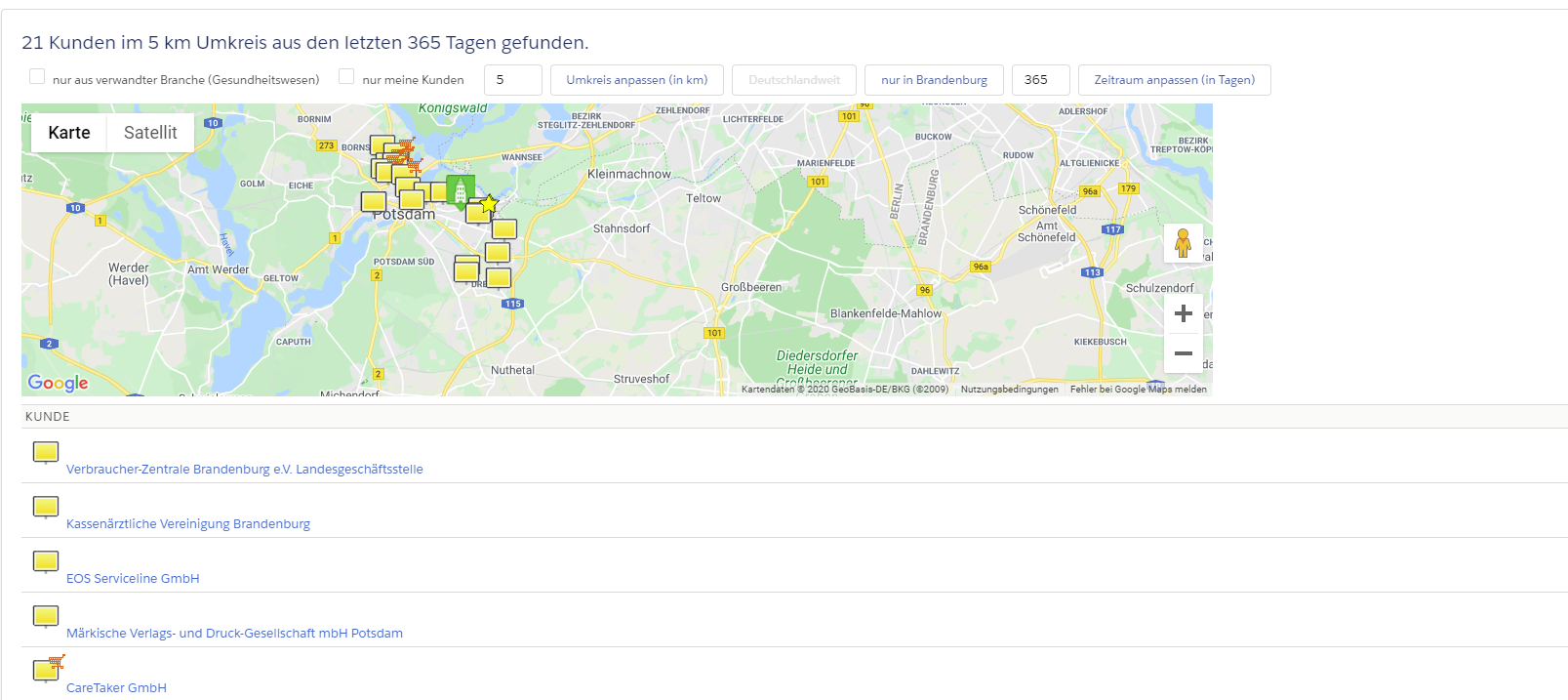The width and height of the screenshot is (1568, 700).
Task: Zoom in on the map with plus
Action: (1183, 313)
